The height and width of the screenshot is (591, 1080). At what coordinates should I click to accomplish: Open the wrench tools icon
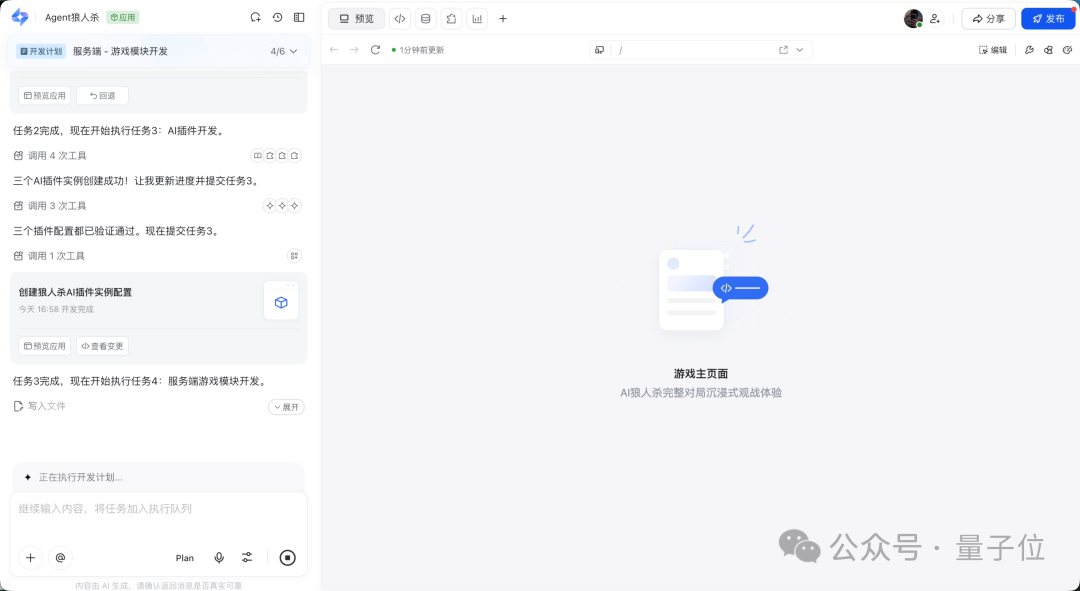(1029, 50)
